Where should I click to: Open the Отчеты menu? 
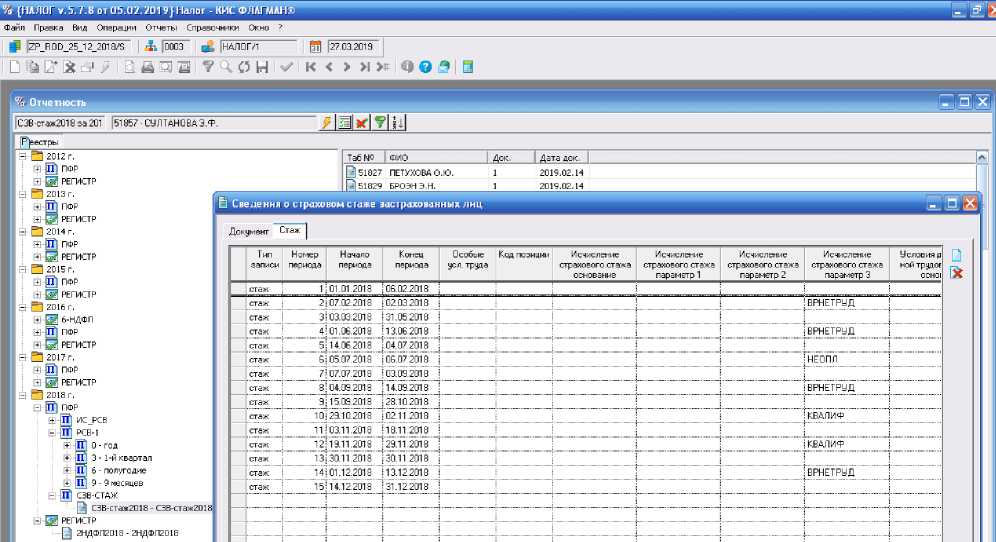pyautogui.click(x=162, y=27)
